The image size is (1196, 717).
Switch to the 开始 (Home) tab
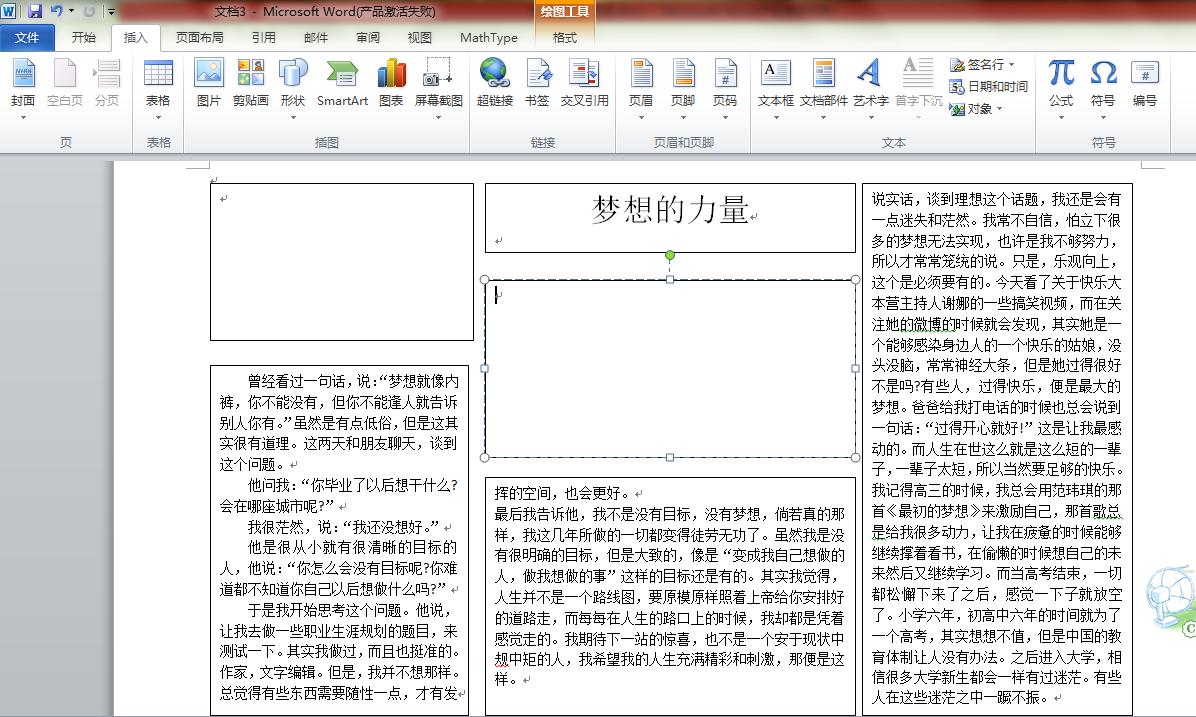(84, 38)
